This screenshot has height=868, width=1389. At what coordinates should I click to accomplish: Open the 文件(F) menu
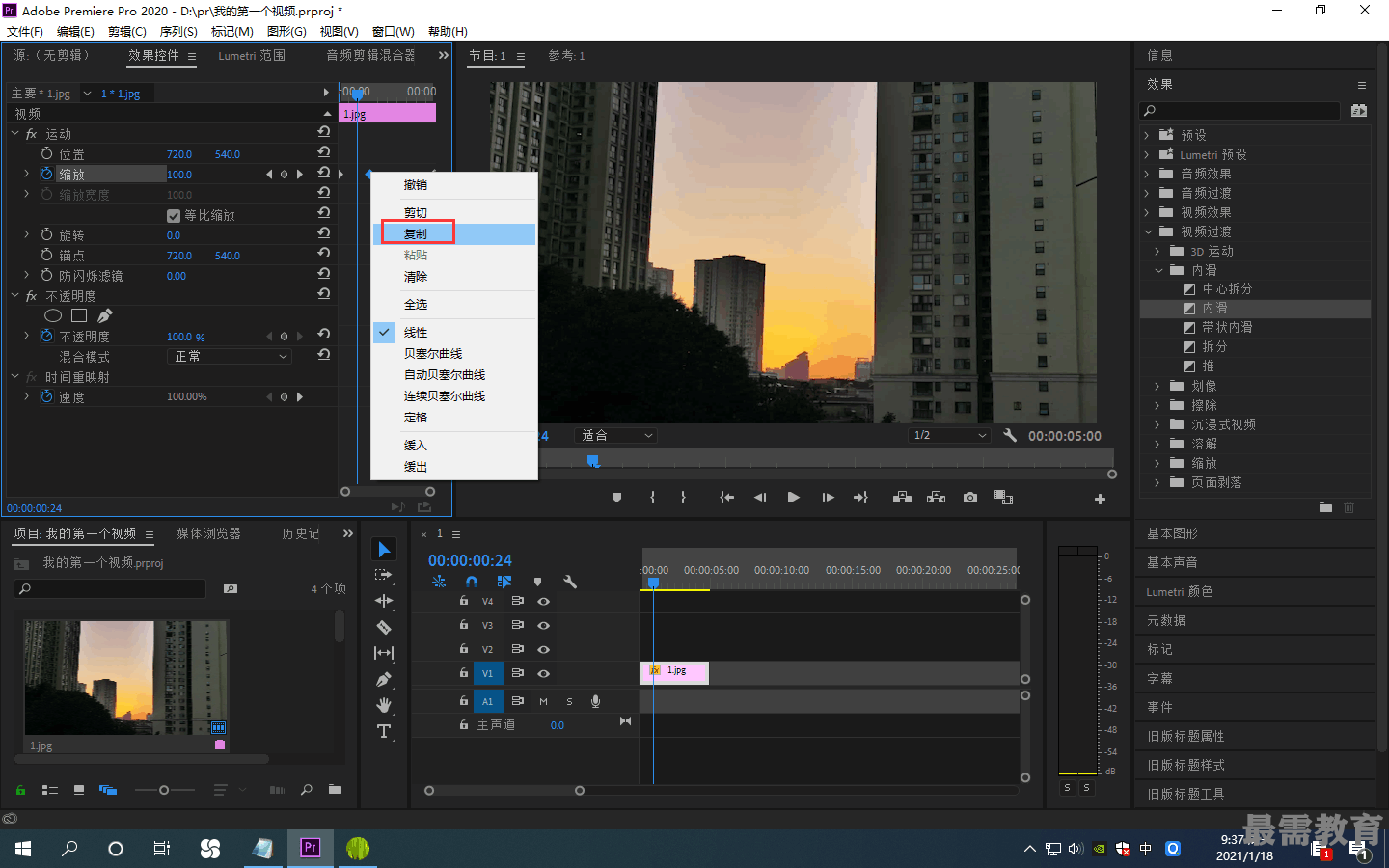coord(24,32)
